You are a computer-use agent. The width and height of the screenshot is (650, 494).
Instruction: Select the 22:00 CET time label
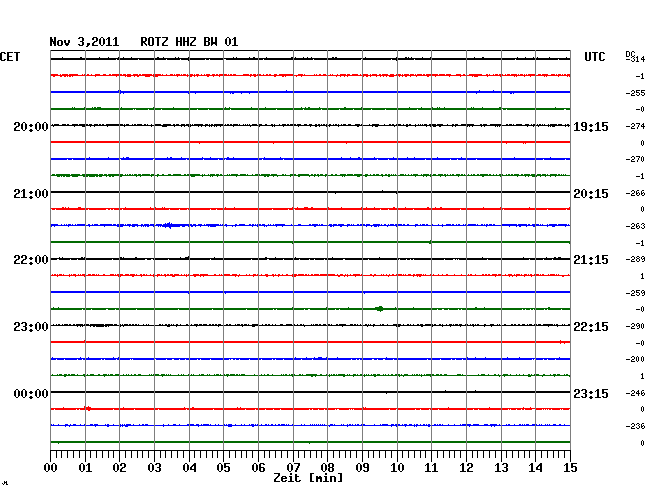pos(31,260)
